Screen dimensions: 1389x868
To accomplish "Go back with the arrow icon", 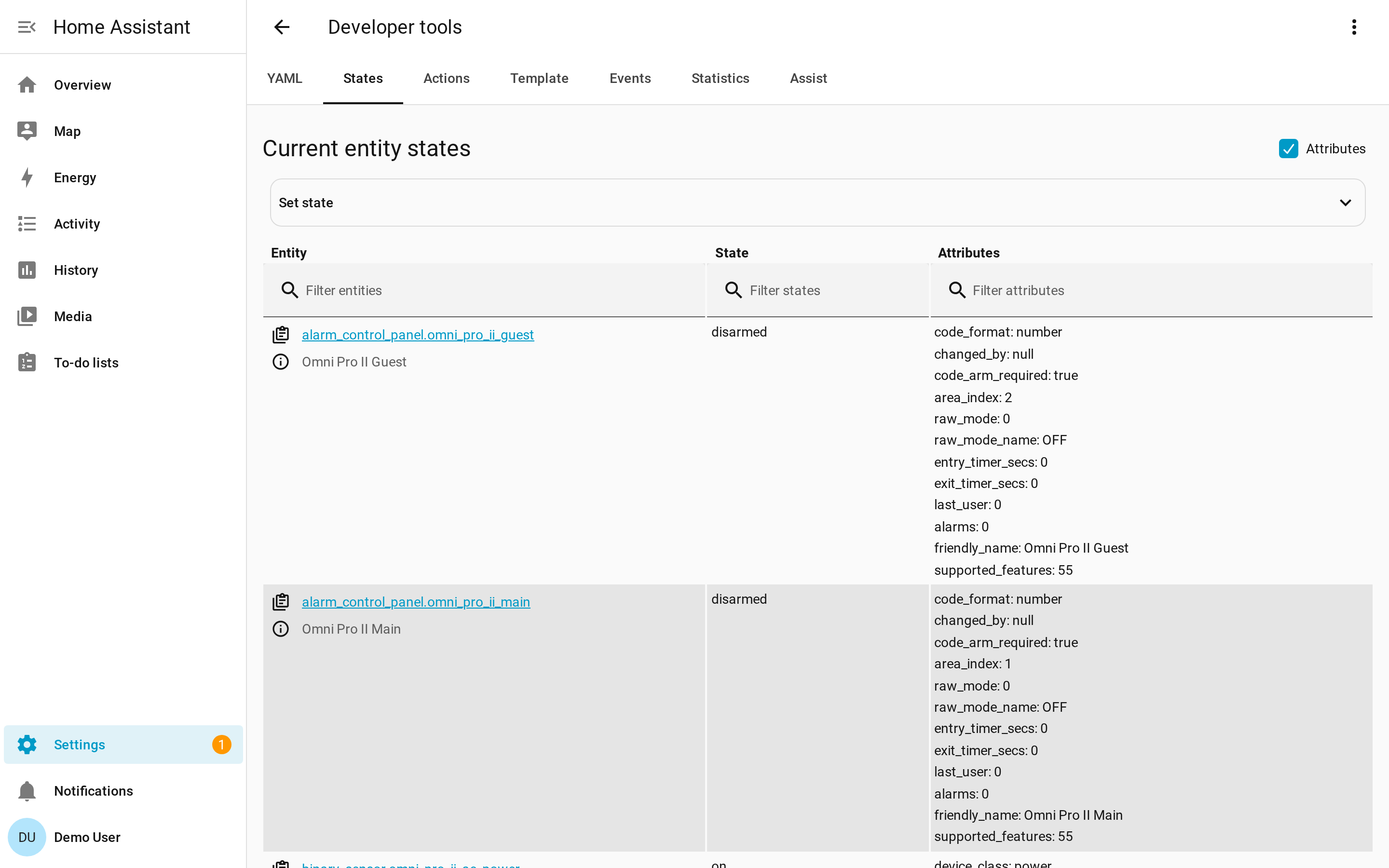I will [282, 27].
